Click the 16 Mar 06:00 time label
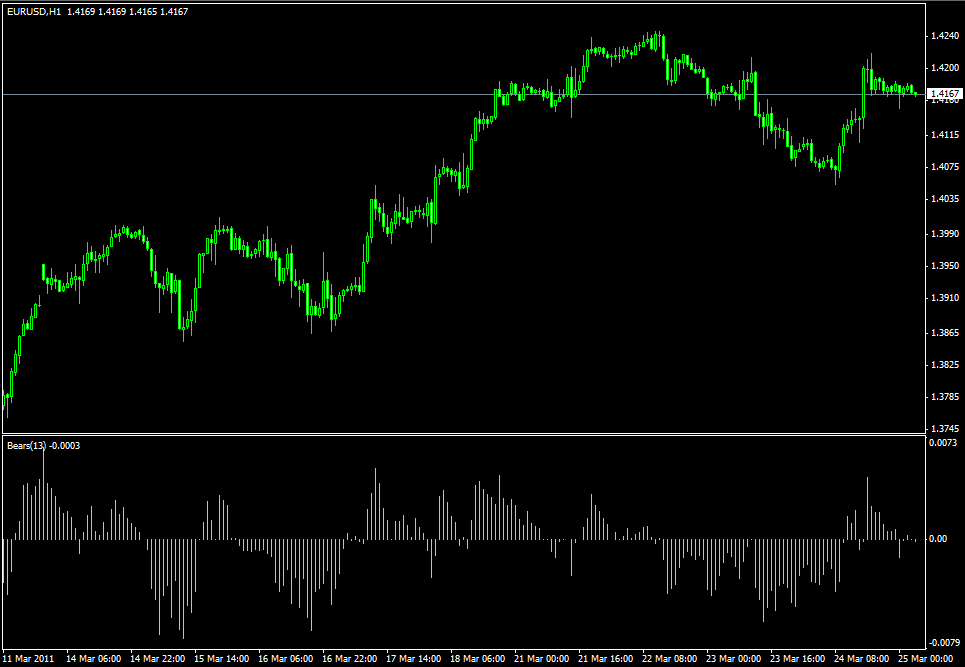This screenshot has height=667, width=965. tap(286, 658)
